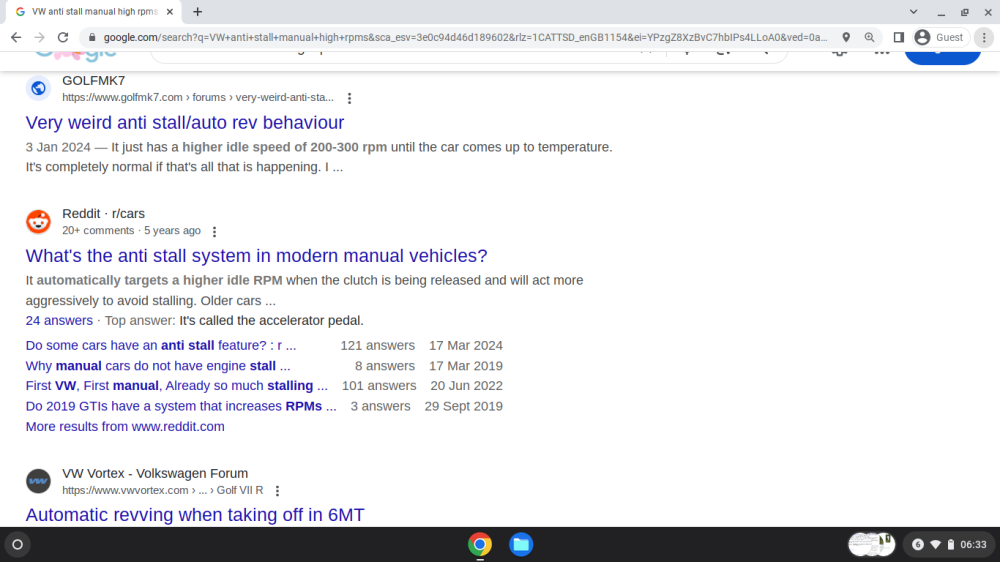Viewport: 1000px width, 562px height.
Task: Click the 06:33 clock in status tray
Action: click(x=973, y=545)
